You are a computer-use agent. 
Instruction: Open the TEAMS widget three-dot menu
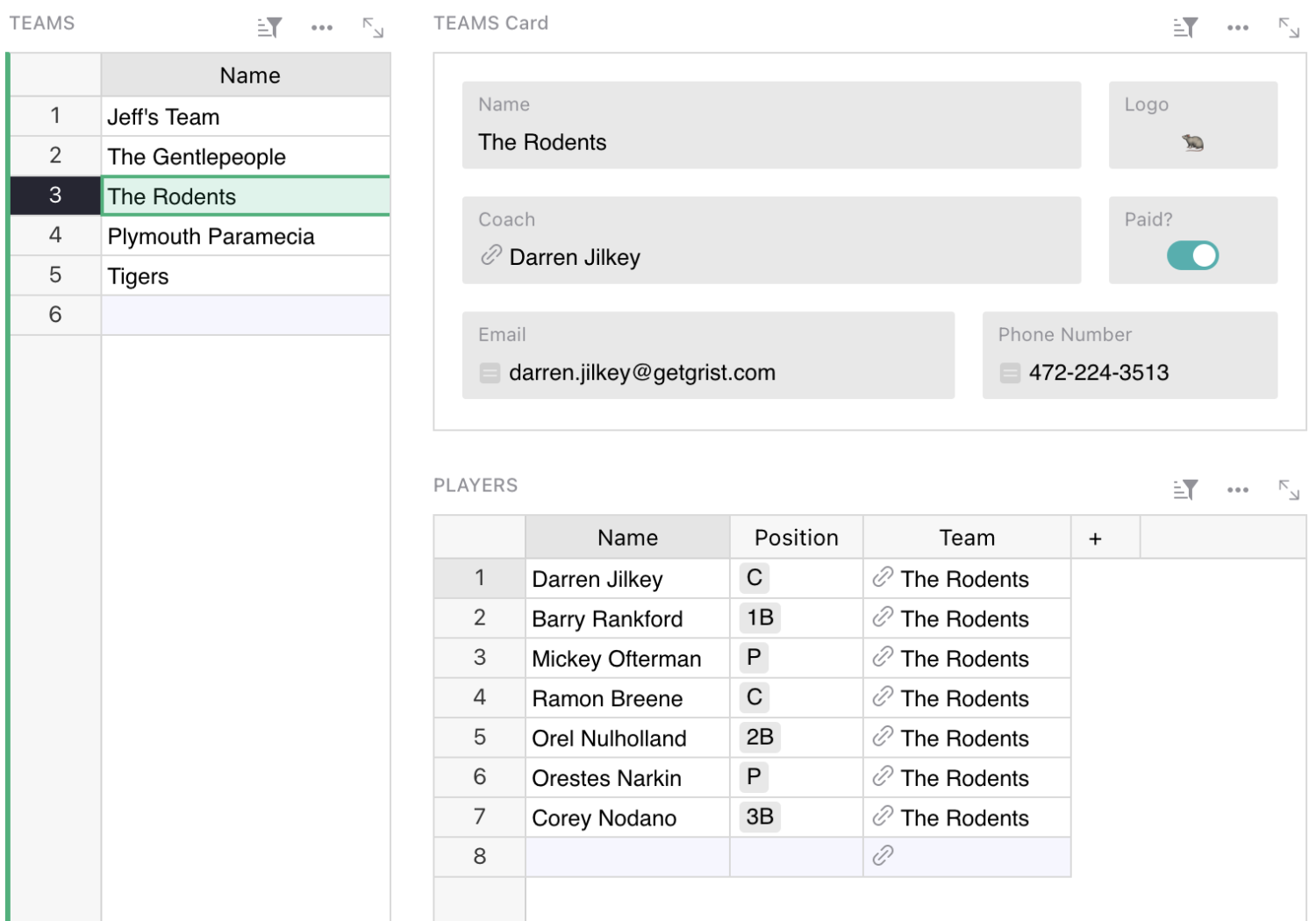point(322,28)
